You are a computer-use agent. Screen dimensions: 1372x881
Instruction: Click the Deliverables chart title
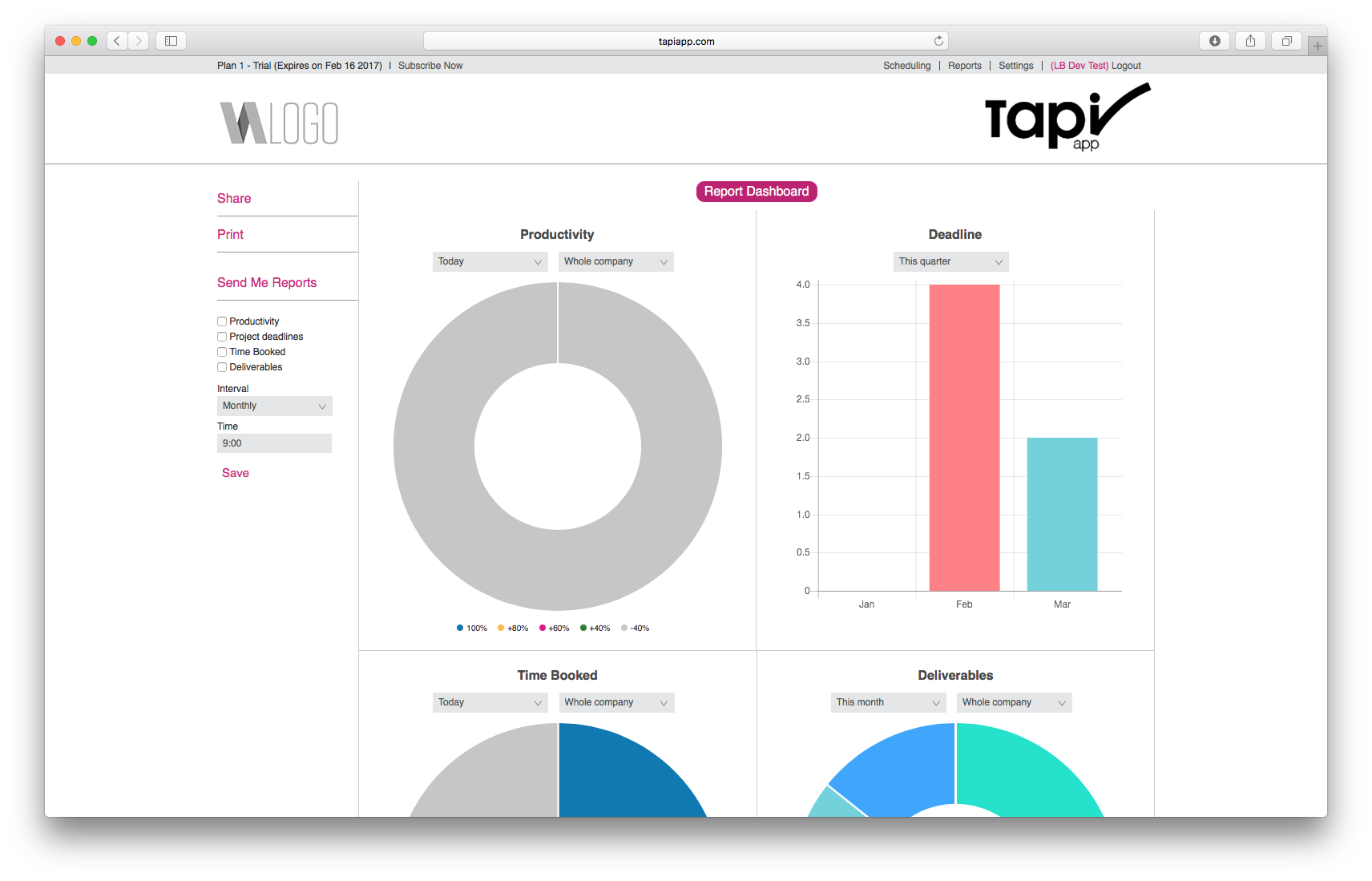[x=955, y=675]
